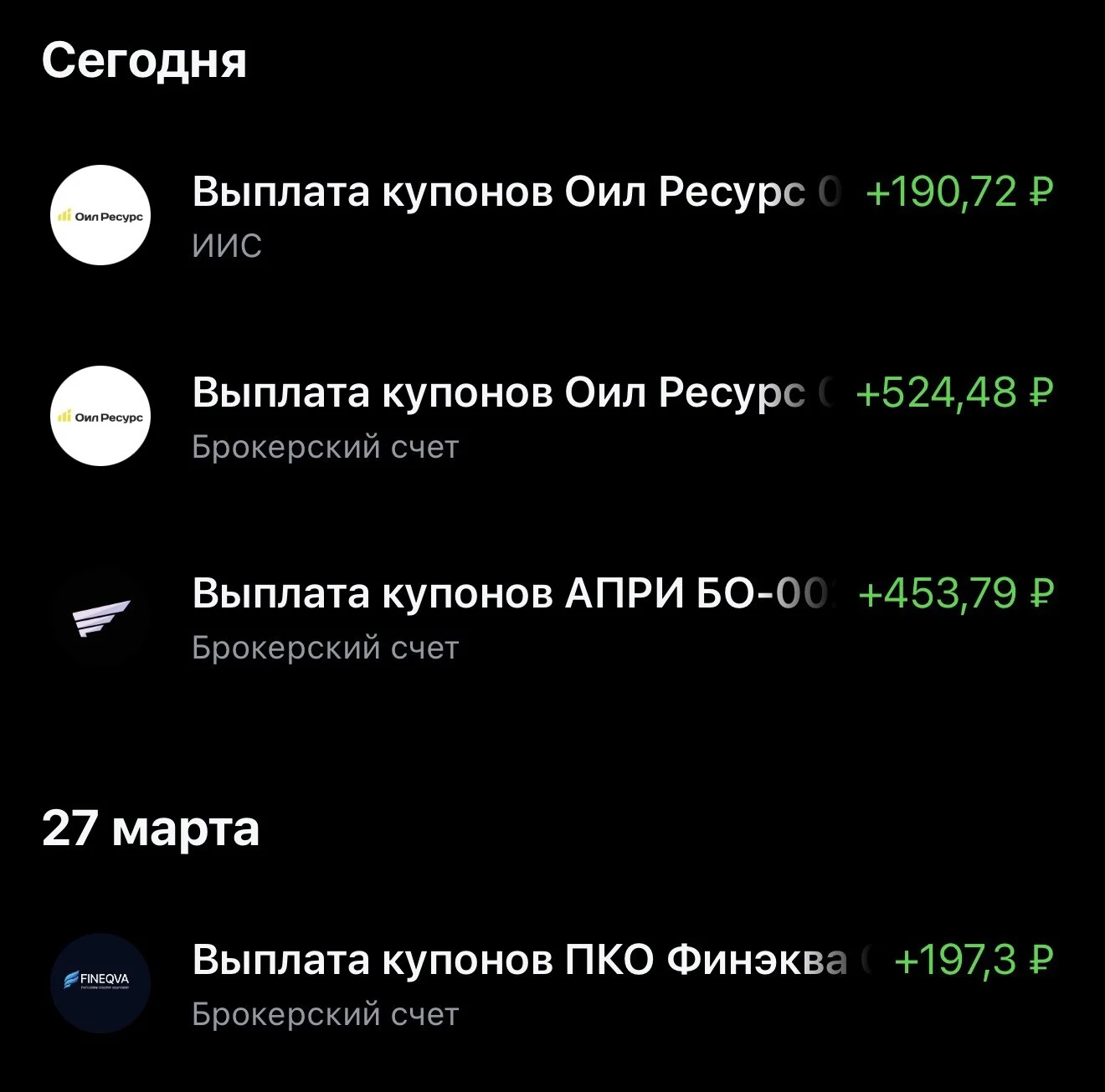
Task: Tap Брокерский счет under the Финэква payout
Action: (x=326, y=1015)
